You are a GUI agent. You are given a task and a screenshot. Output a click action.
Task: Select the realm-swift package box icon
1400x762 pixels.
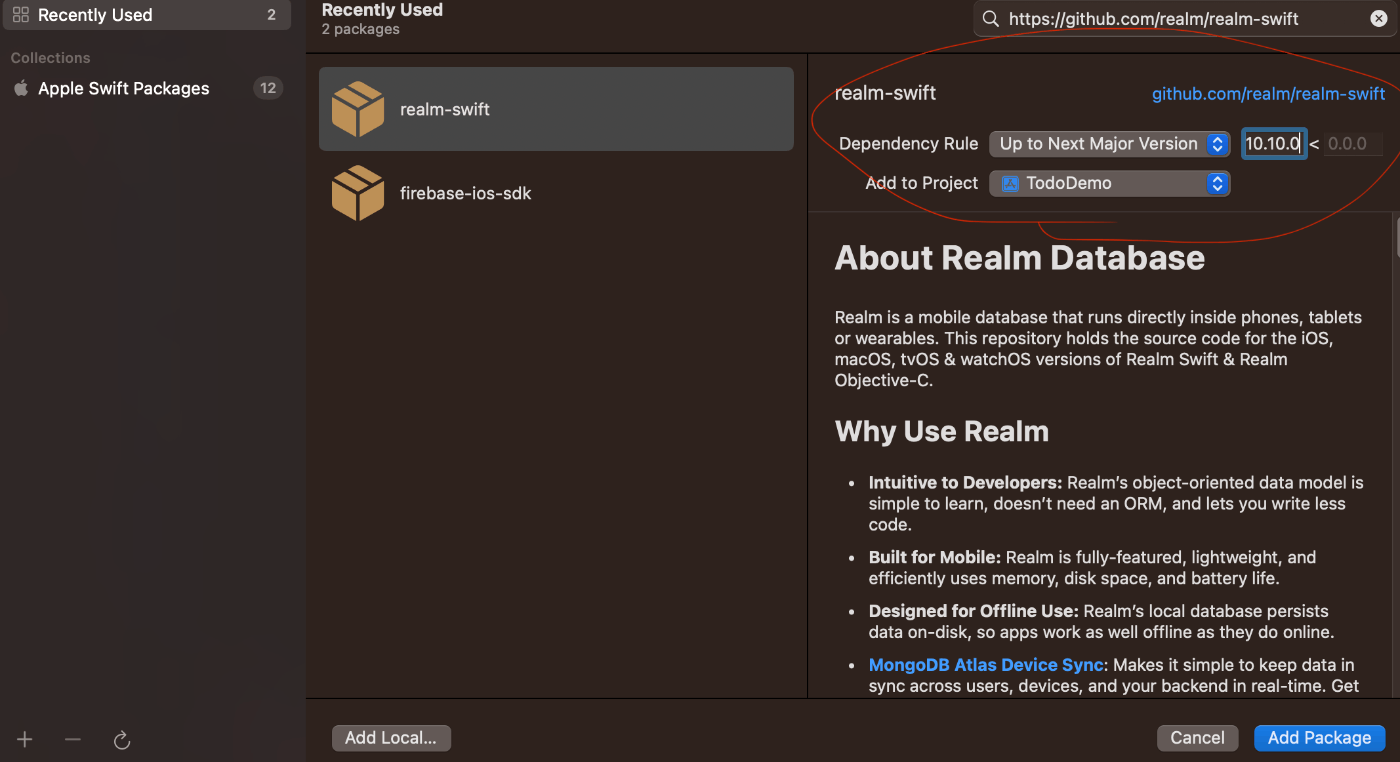[358, 108]
